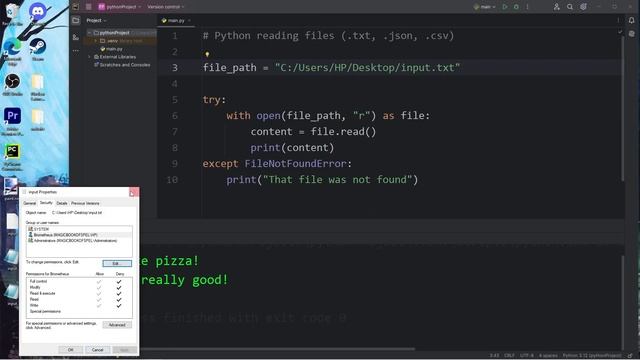This screenshot has width=640, height=360.
Task: Click the Advanced permissions button
Action: pos(117,325)
